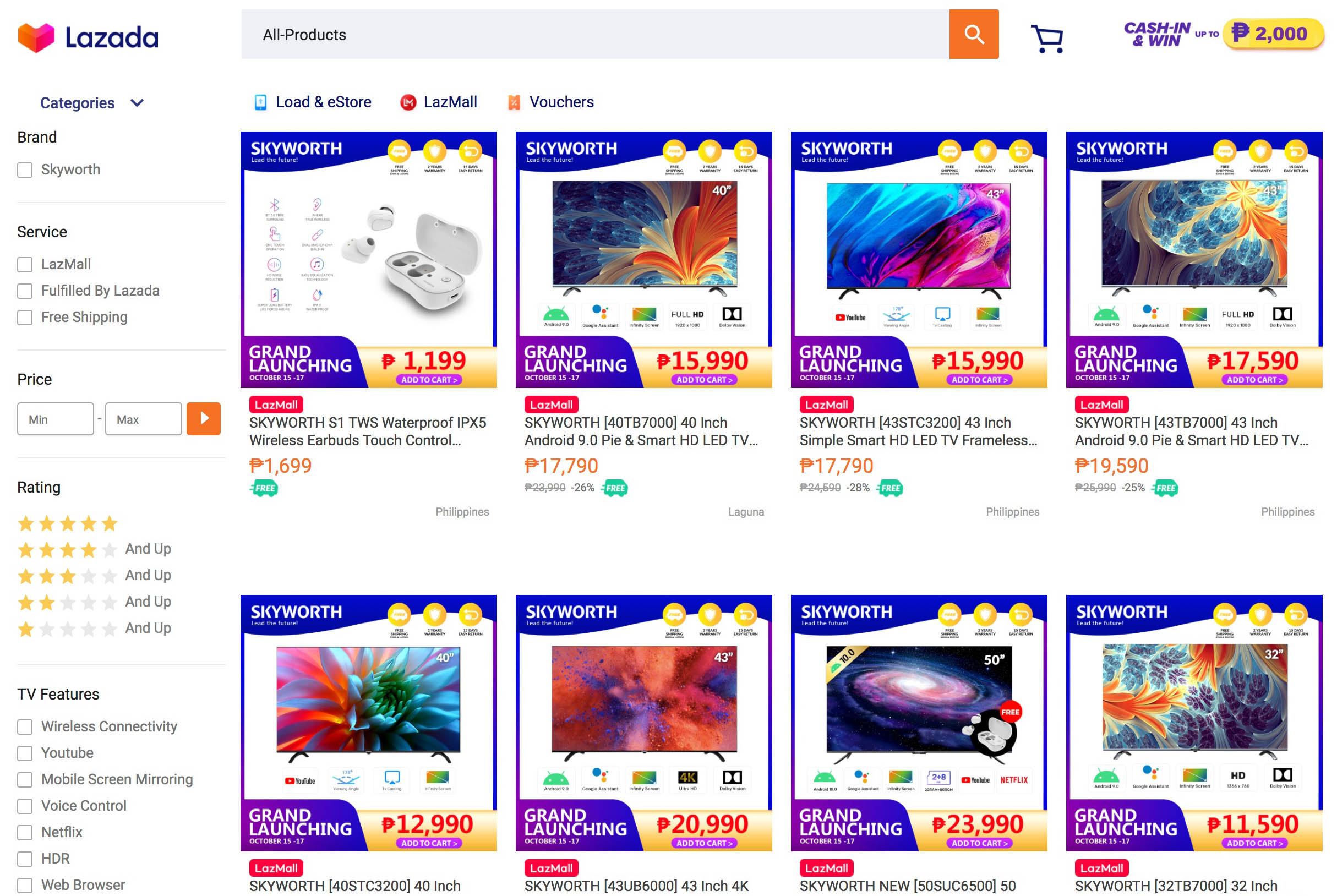Click the orange search magnifier button
This screenshot has height=896, width=1337.
[974, 34]
